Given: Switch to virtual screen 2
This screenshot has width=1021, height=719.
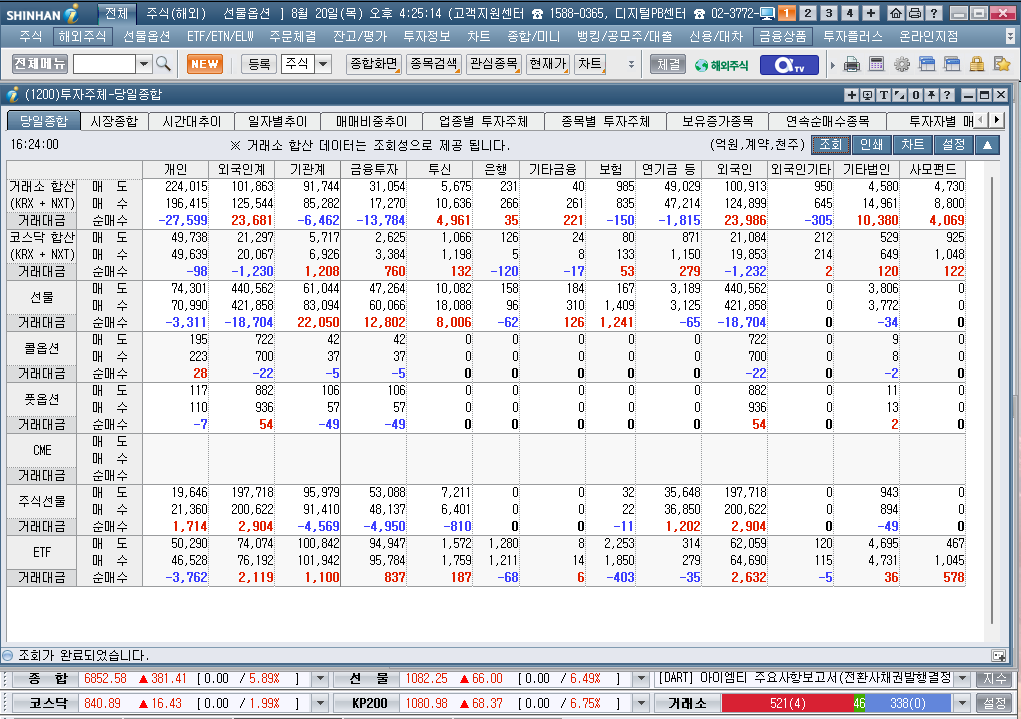Looking at the screenshot, I should click(807, 13).
